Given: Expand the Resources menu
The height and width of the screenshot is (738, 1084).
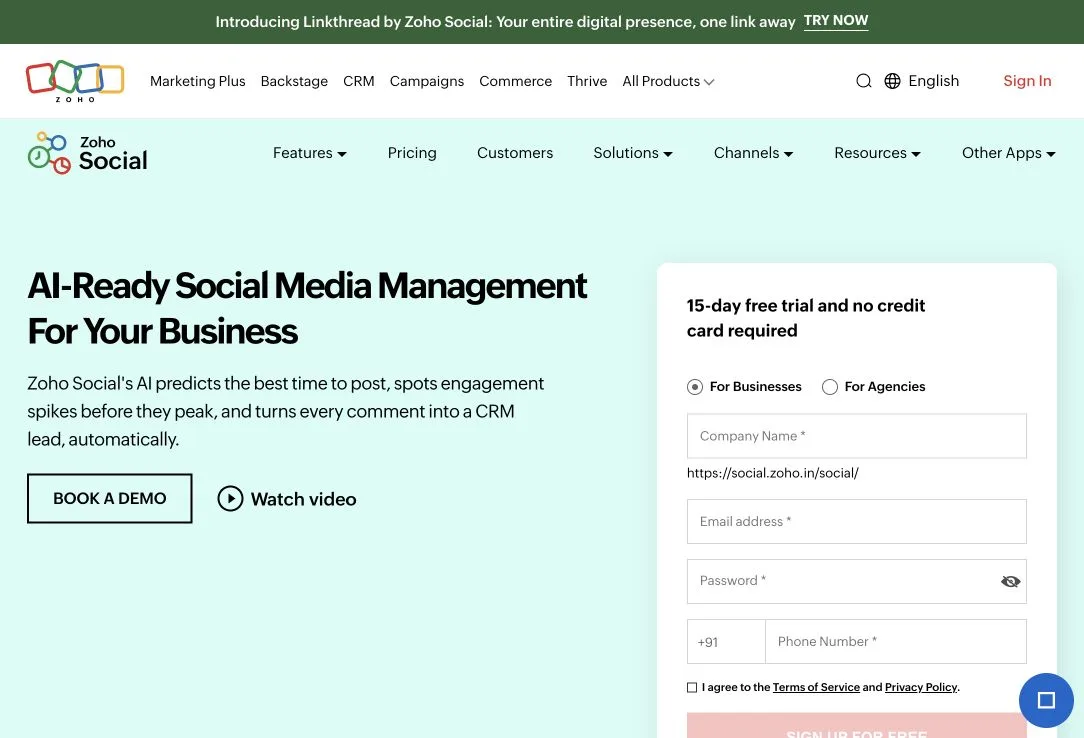Looking at the screenshot, I should pos(877,153).
